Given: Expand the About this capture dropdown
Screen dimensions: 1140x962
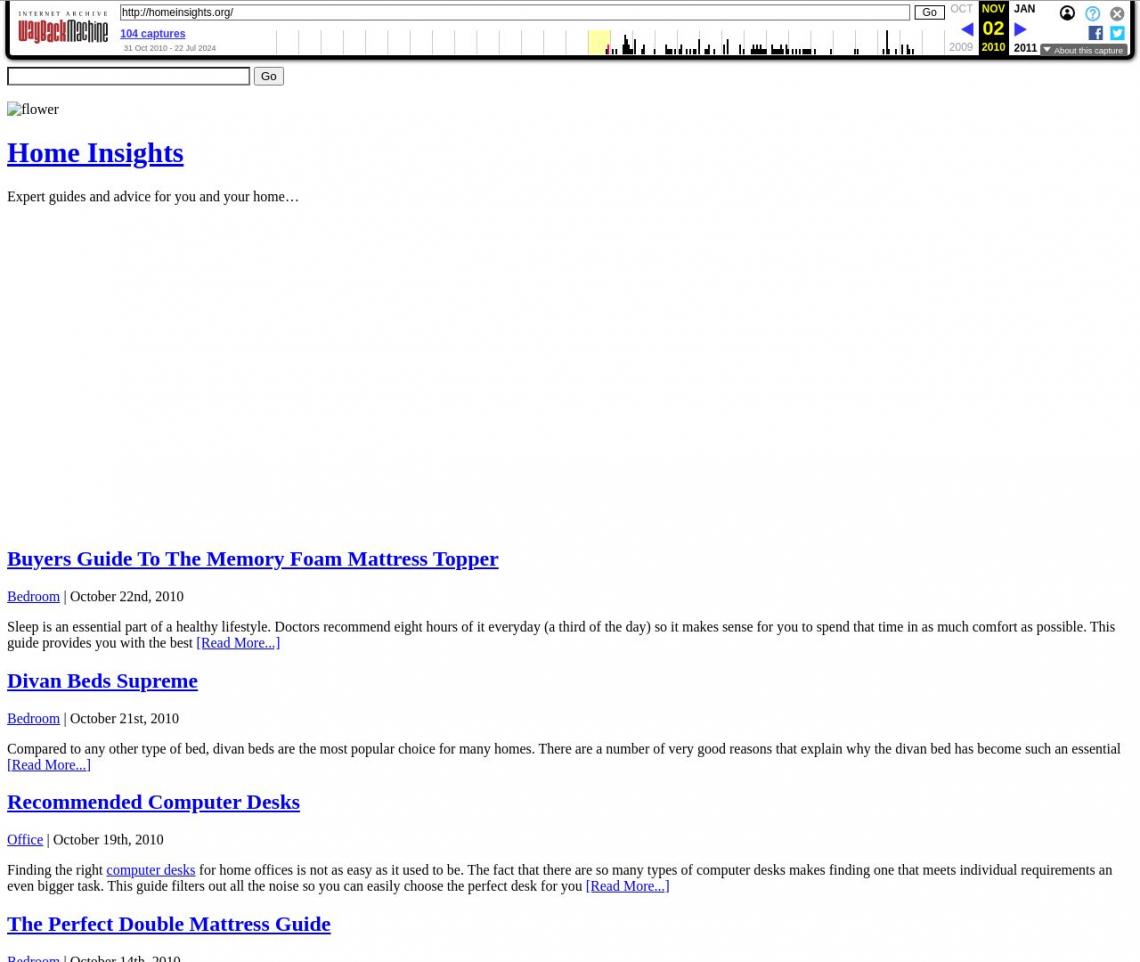Looking at the screenshot, I should pyautogui.click(x=1083, y=50).
